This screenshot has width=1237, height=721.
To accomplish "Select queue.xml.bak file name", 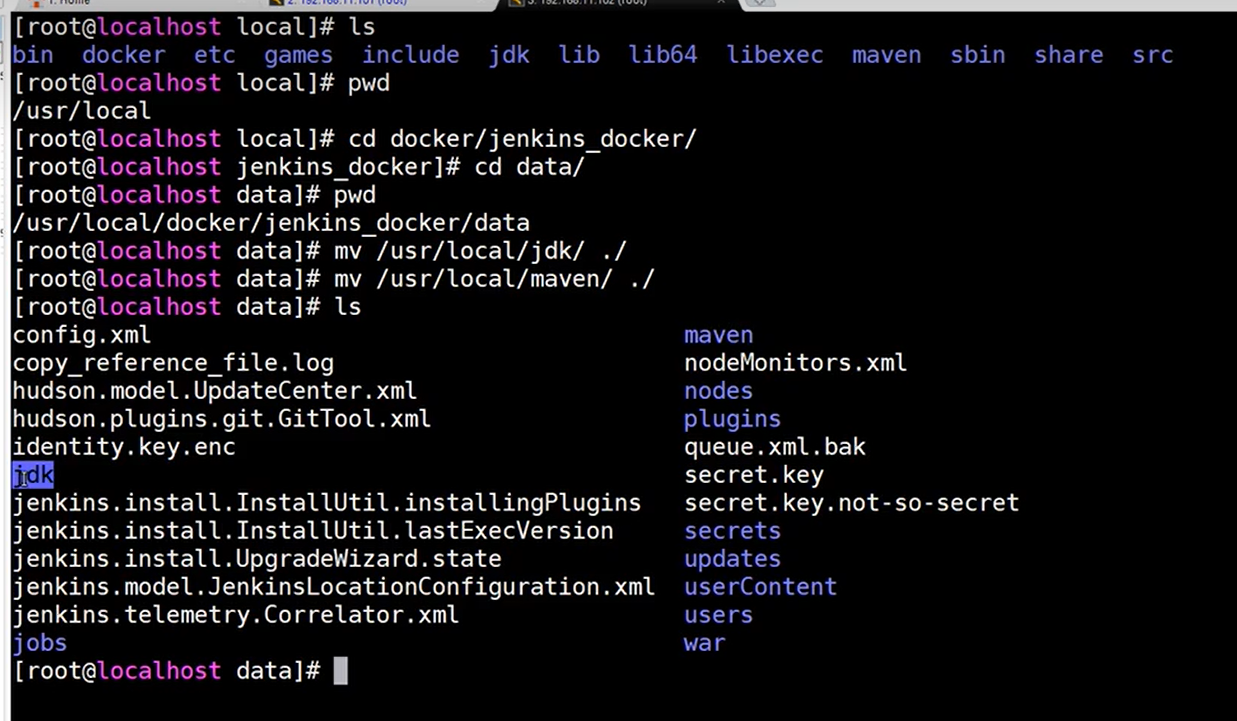I will [775, 447].
